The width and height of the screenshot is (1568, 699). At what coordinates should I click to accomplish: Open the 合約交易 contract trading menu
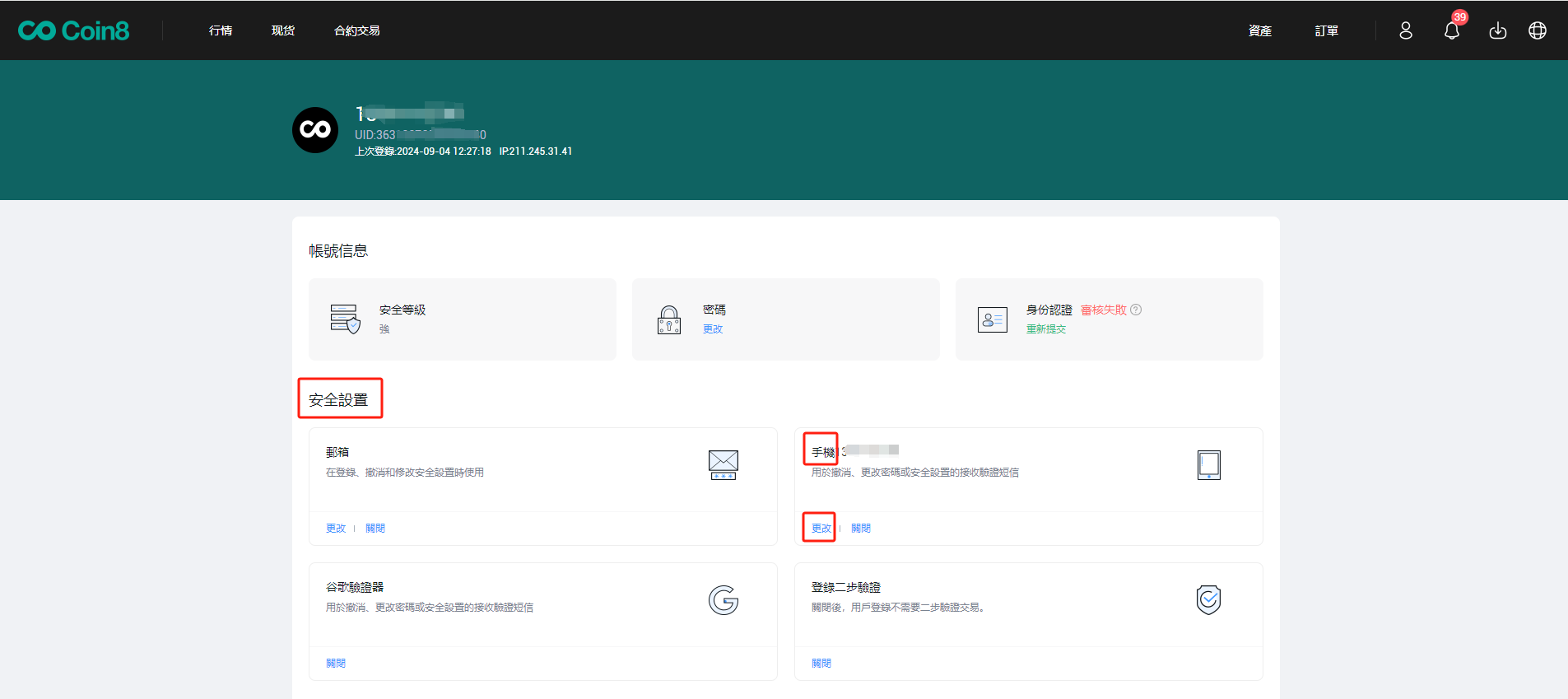tap(357, 30)
